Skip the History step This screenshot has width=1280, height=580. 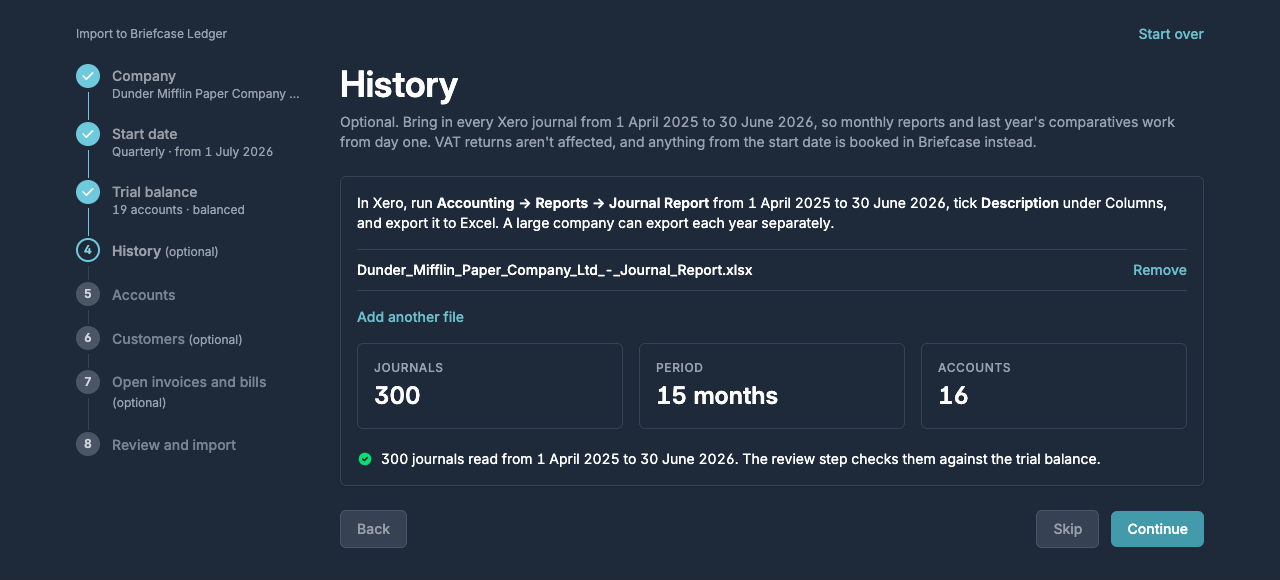click(x=1067, y=529)
